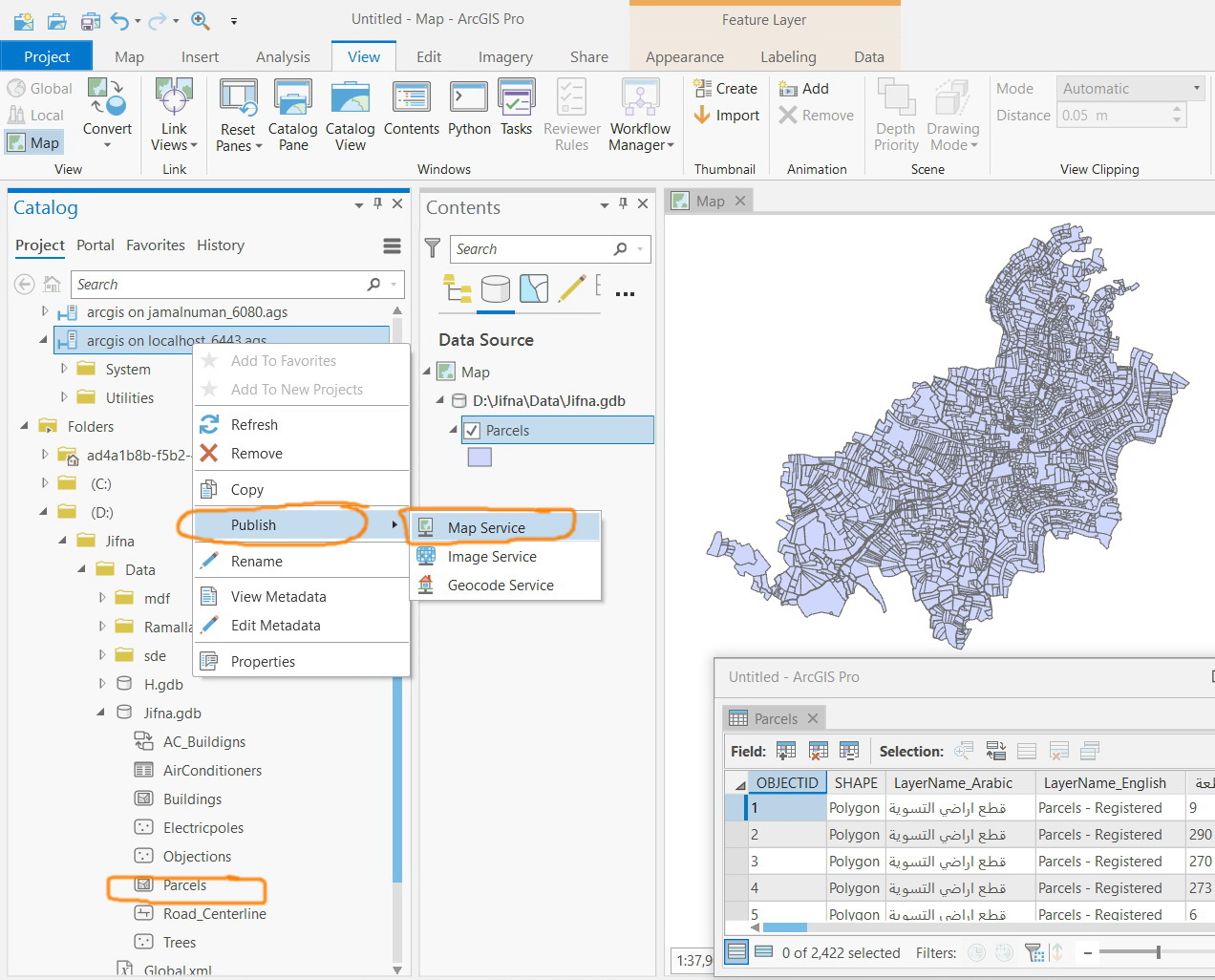Select List By Data Source icon
The width and height of the screenshot is (1215, 980).
[x=495, y=288]
